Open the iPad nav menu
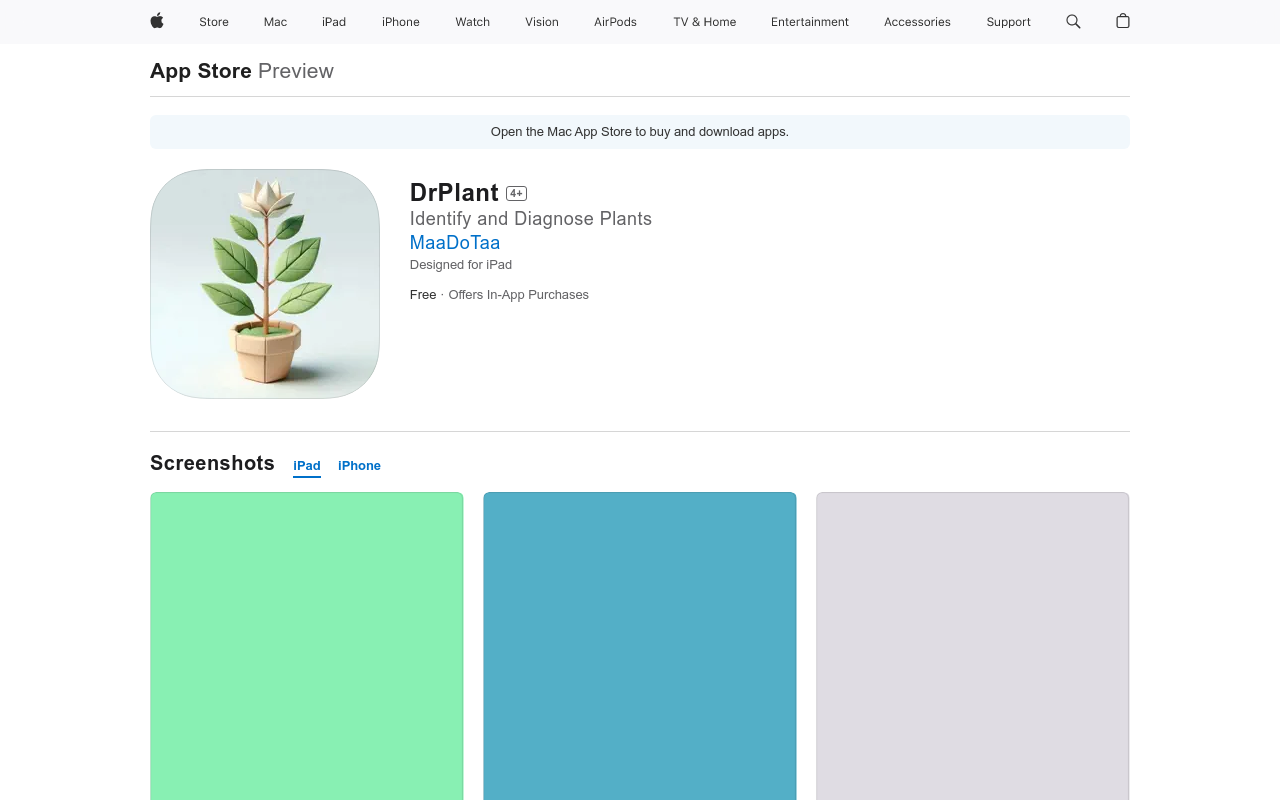1280x800 pixels. [x=334, y=22]
